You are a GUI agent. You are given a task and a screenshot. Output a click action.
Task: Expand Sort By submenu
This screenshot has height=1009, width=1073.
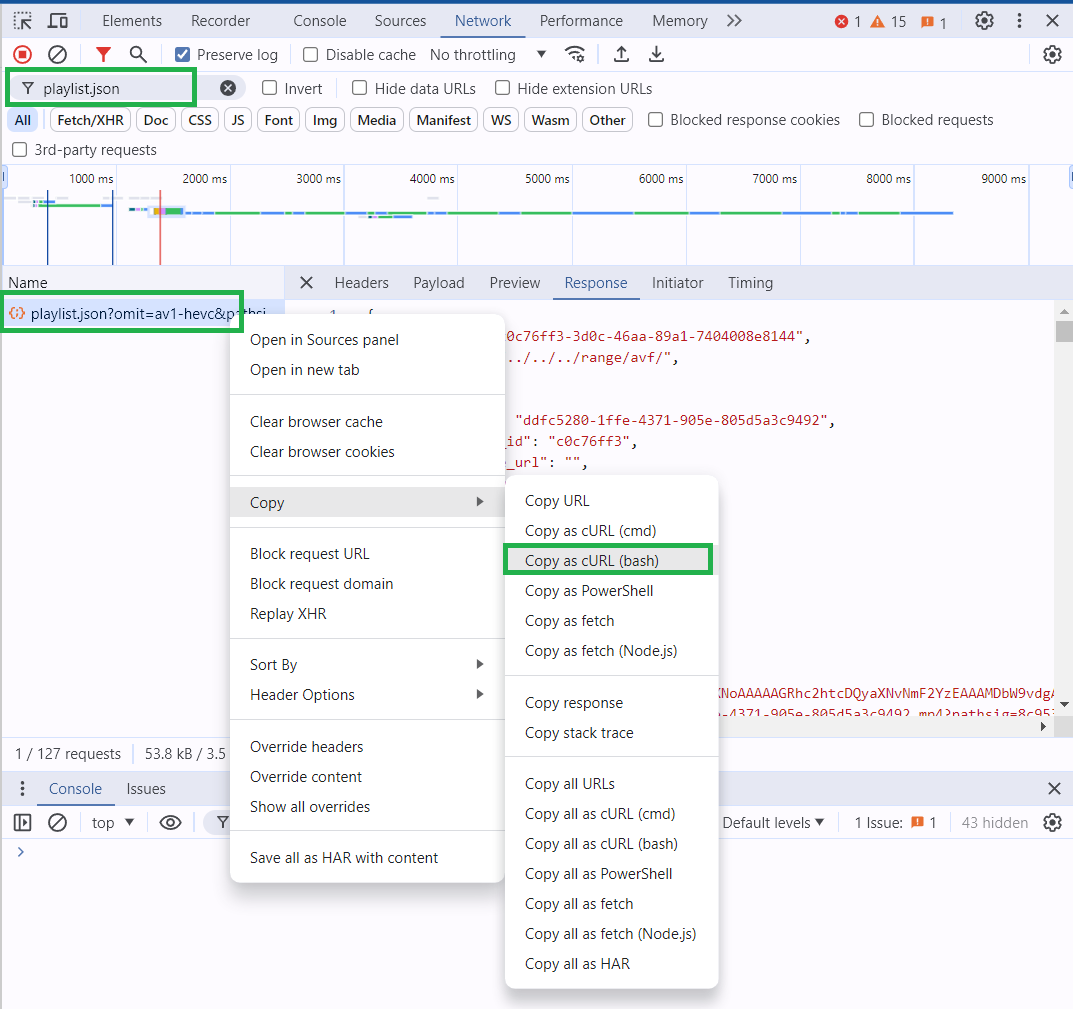(367, 664)
